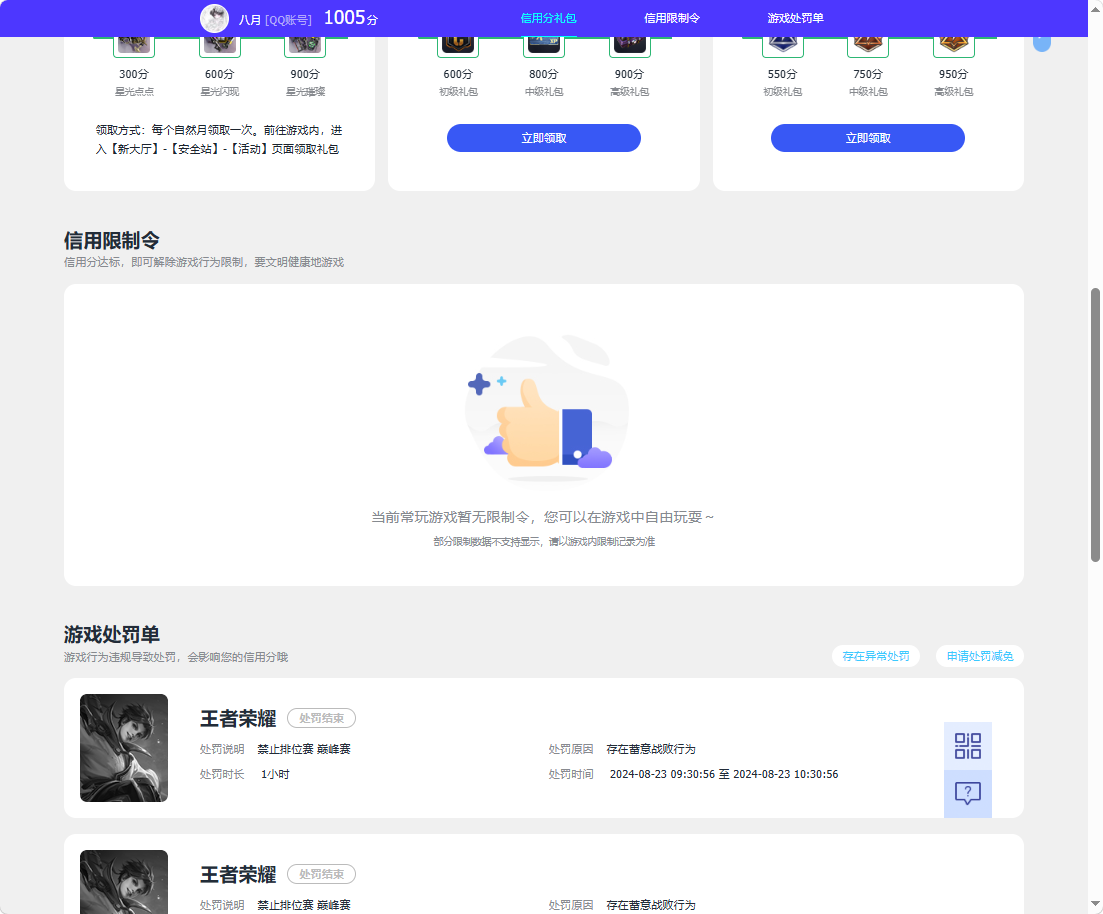Click the 存在异常处罚 label
Screen dimensions: 1103x914
point(876,656)
